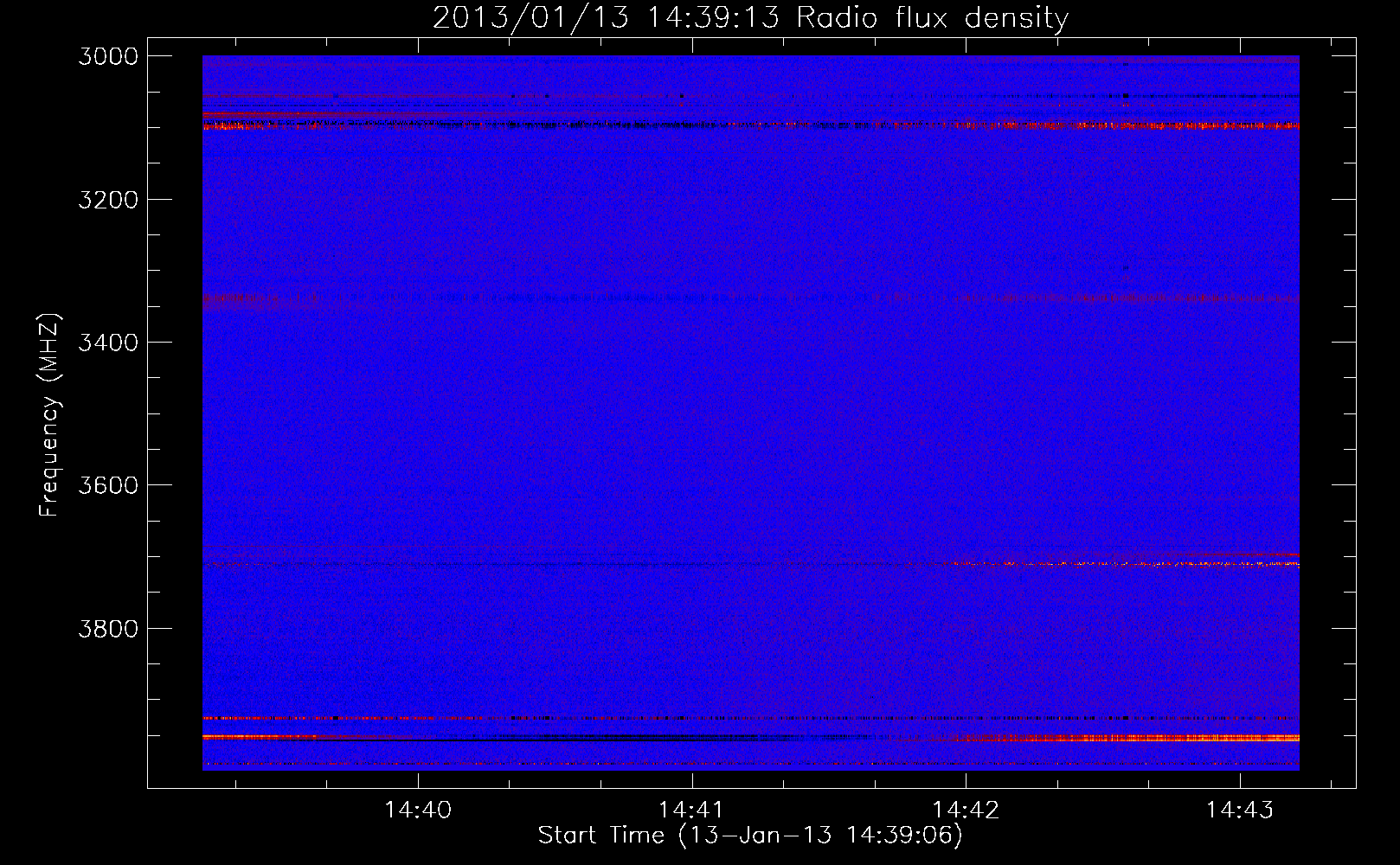
Task: Click the 'Start Time (13-Jan-13 14:39:06)' x-axis label
Action: (750, 836)
